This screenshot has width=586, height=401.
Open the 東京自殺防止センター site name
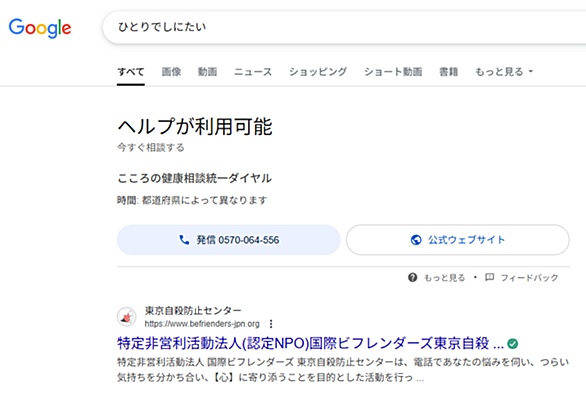pyautogui.click(x=193, y=311)
